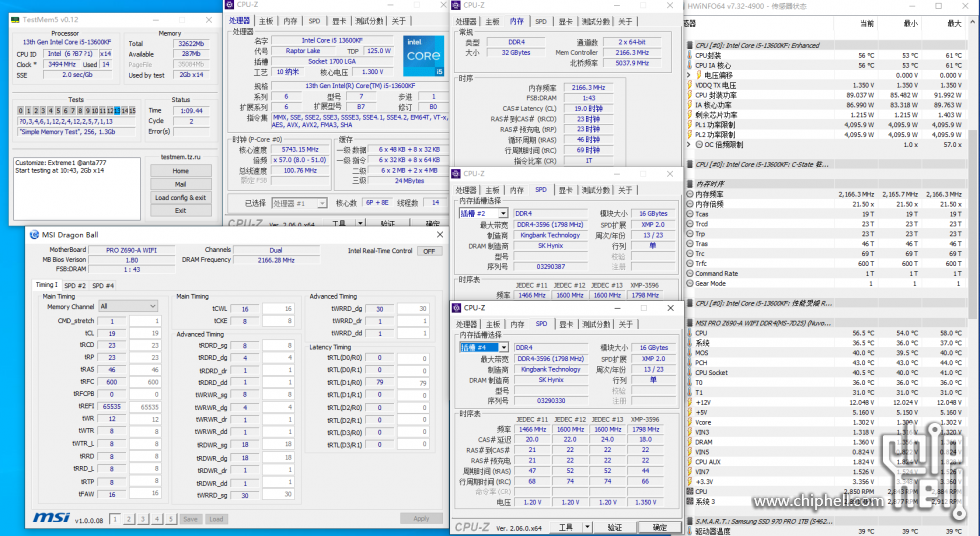Click lightning icon beside CPU 封装功率
The width and height of the screenshot is (980, 536).
[689, 96]
